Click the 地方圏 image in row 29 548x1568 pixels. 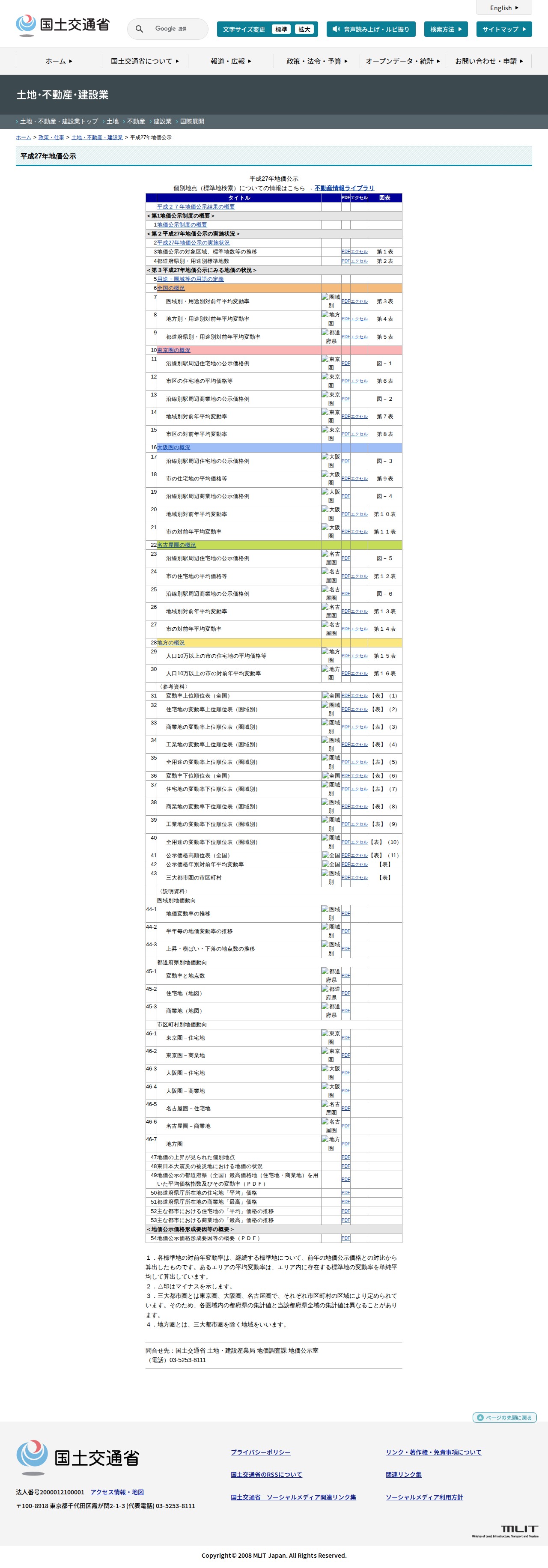pyautogui.click(x=331, y=656)
